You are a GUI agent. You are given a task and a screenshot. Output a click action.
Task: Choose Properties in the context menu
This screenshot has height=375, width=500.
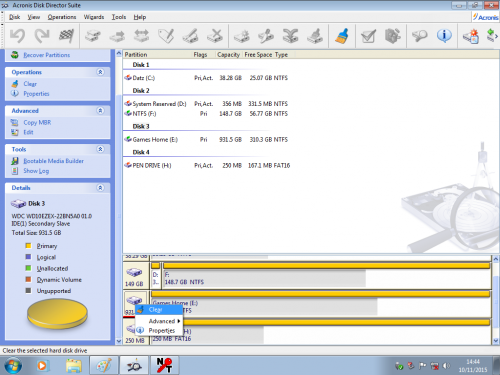[x=159, y=331]
